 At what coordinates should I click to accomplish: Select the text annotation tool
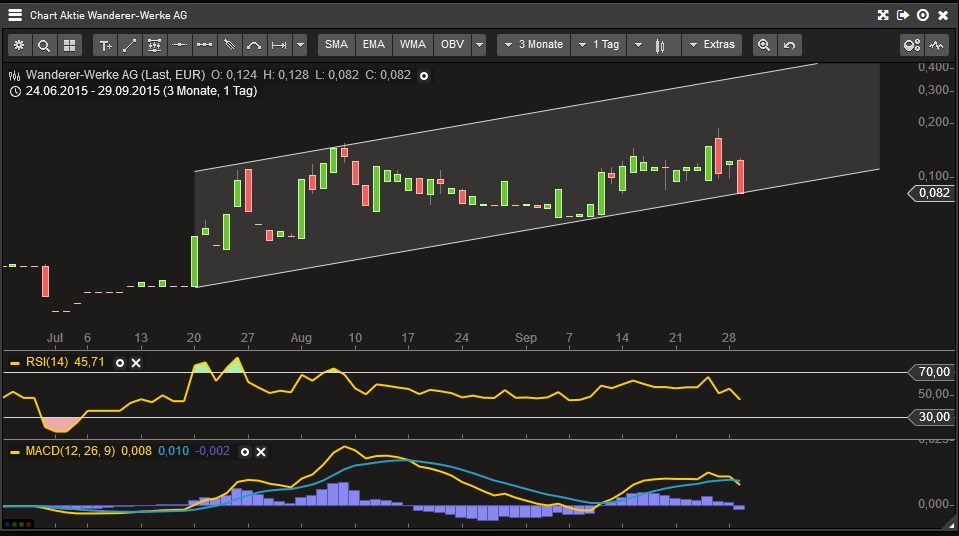click(105, 45)
